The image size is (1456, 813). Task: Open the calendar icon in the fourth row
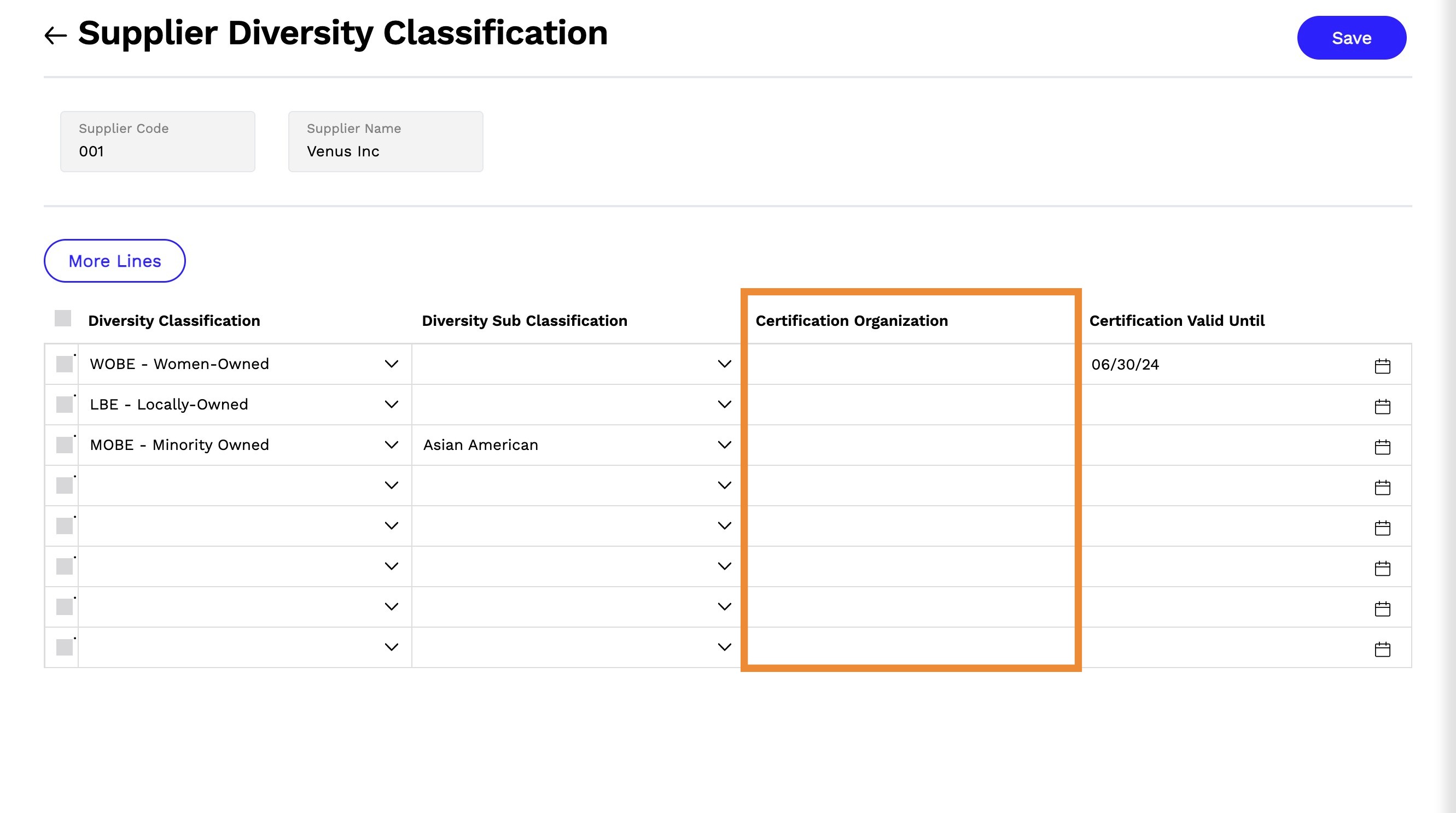pos(1382,487)
